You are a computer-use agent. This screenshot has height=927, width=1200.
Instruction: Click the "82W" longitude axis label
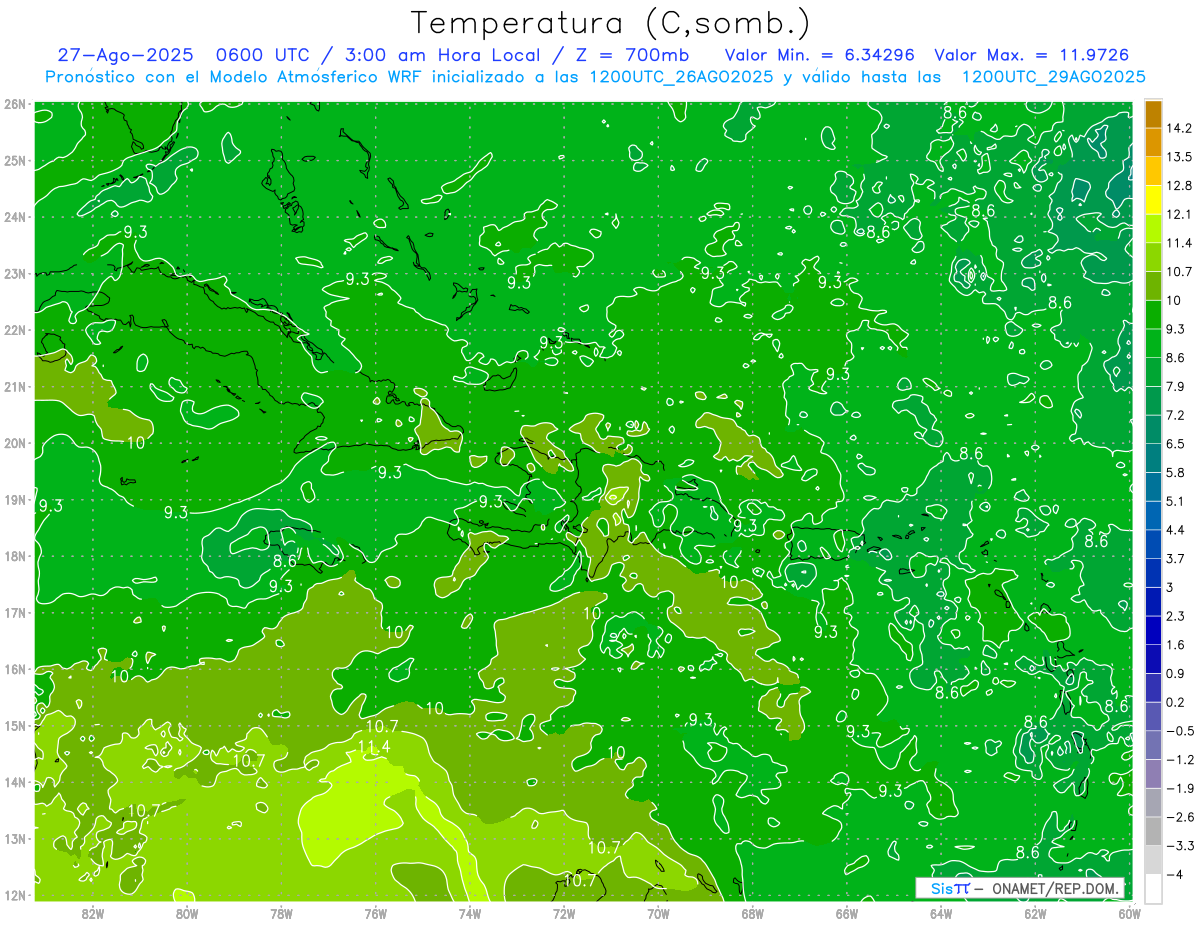coord(93,913)
